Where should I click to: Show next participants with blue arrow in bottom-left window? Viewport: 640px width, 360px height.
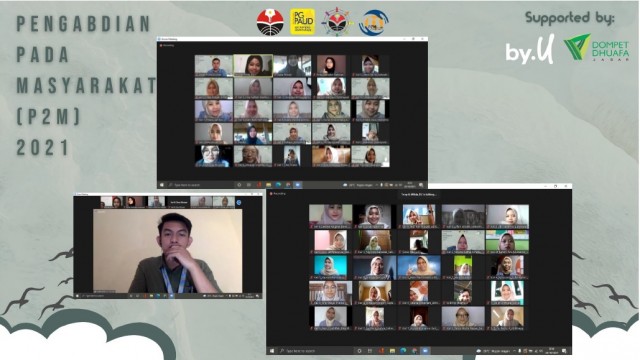coord(239,202)
